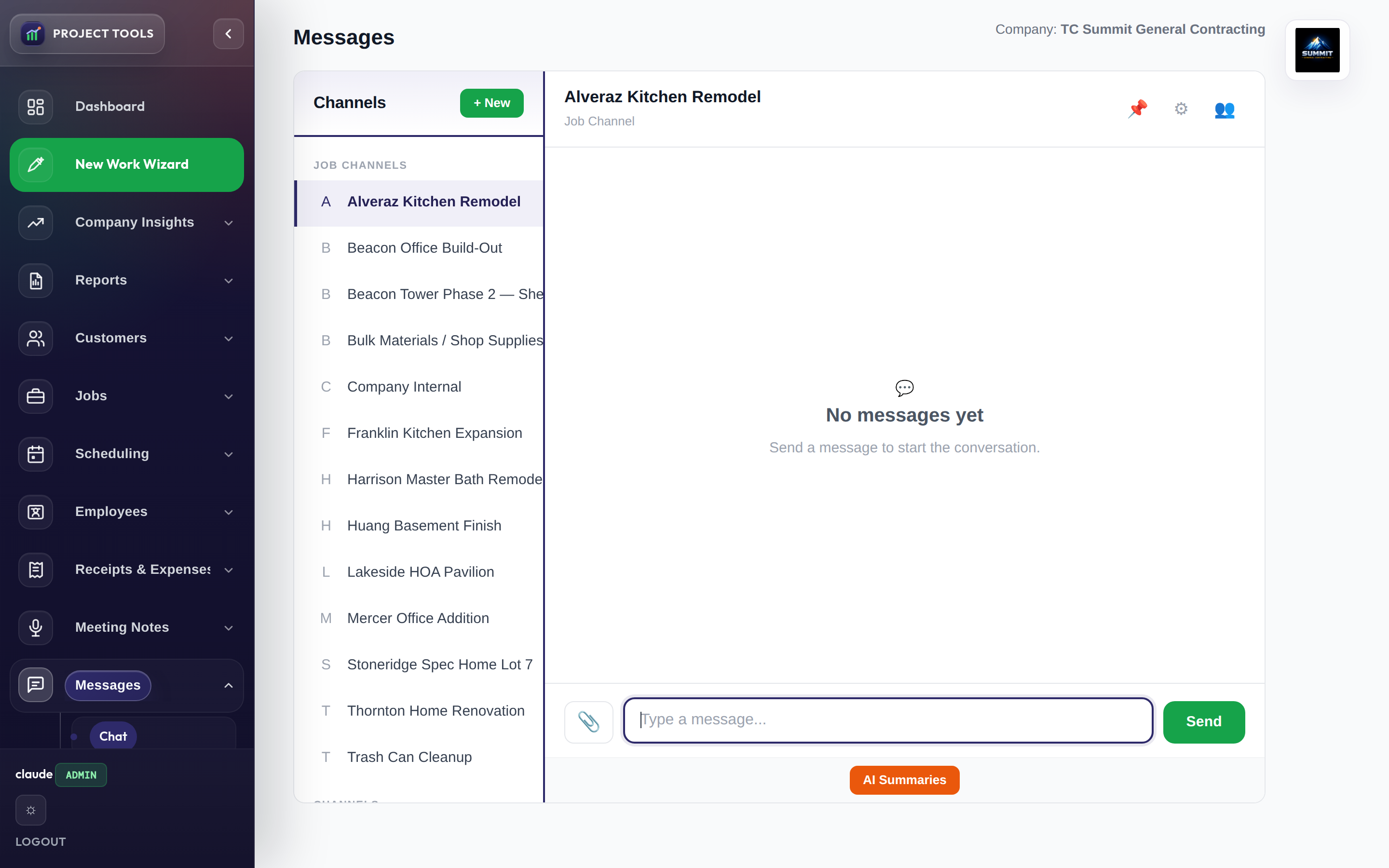Image resolution: width=1389 pixels, height=868 pixels.
Task: Click the Meeting Notes microphone icon
Action: (36, 628)
